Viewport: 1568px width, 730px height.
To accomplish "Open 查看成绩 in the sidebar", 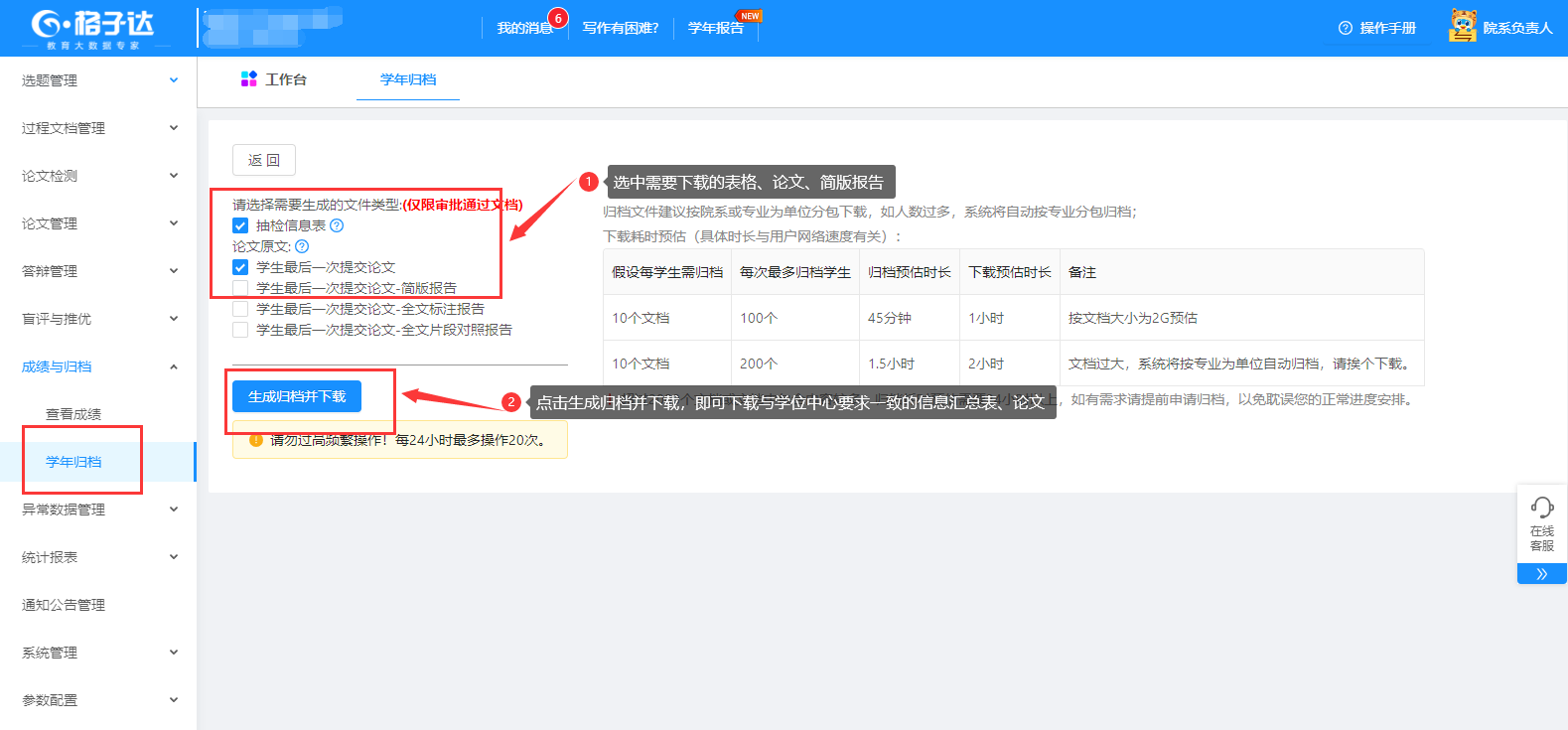I will pyautogui.click(x=73, y=414).
